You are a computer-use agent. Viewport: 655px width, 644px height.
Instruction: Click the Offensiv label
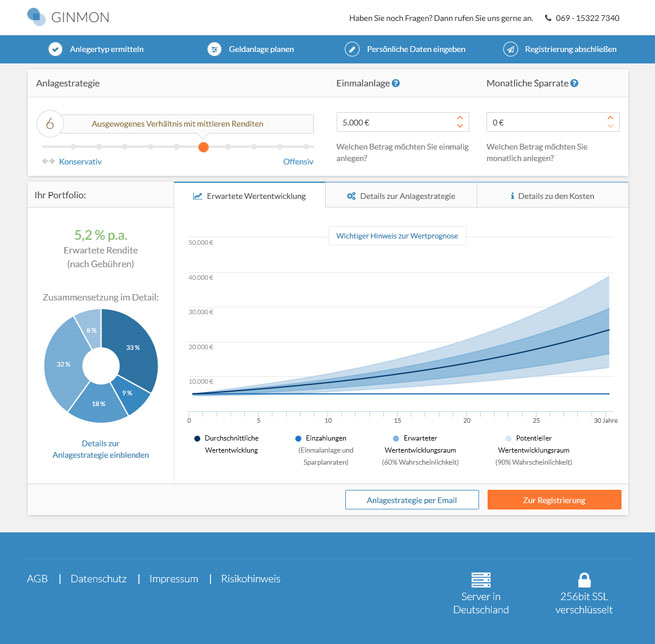click(x=298, y=162)
